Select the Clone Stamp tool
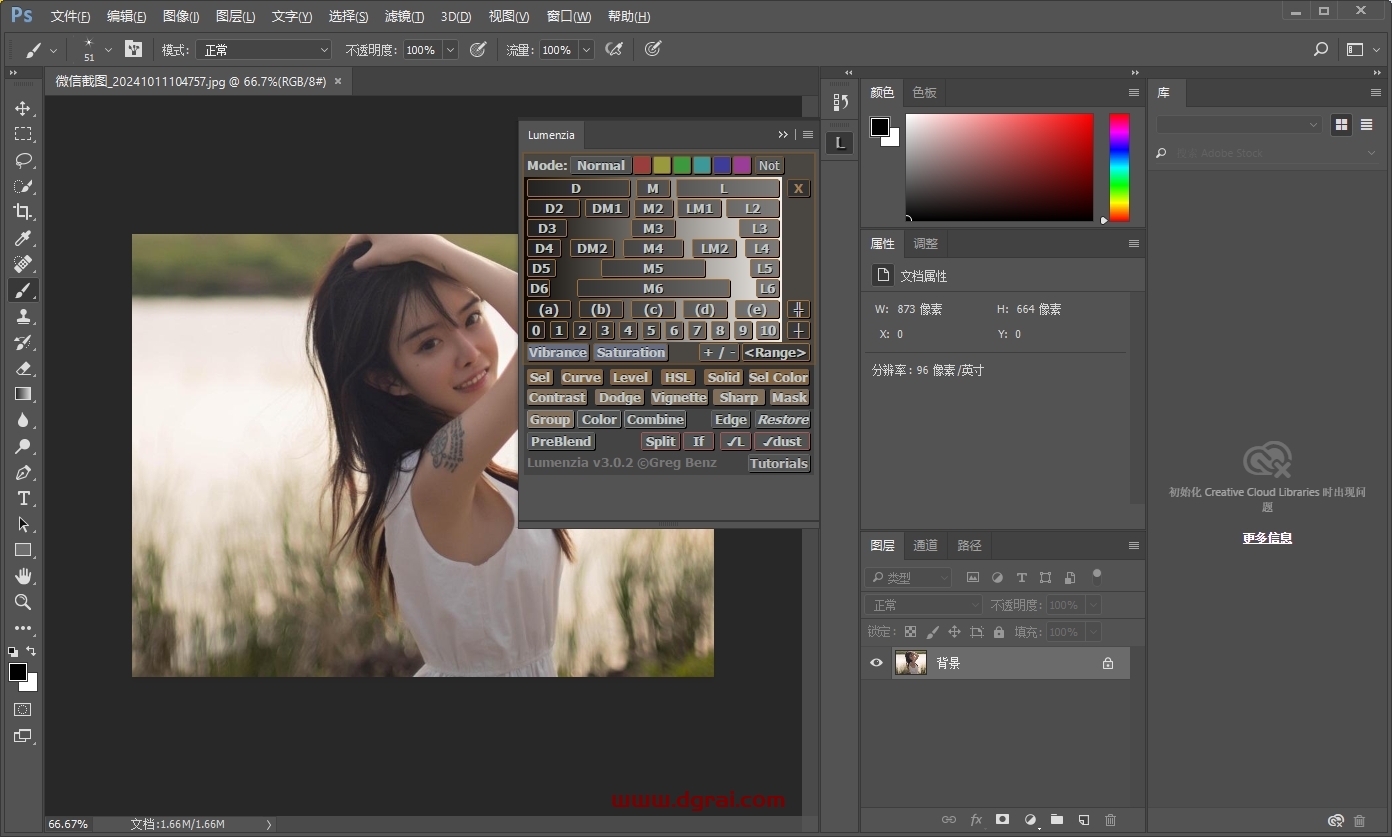 (x=23, y=316)
